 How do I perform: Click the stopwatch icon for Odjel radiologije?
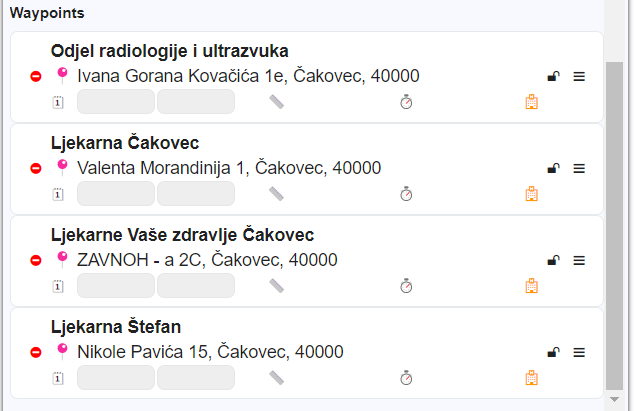pyautogui.click(x=406, y=102)
